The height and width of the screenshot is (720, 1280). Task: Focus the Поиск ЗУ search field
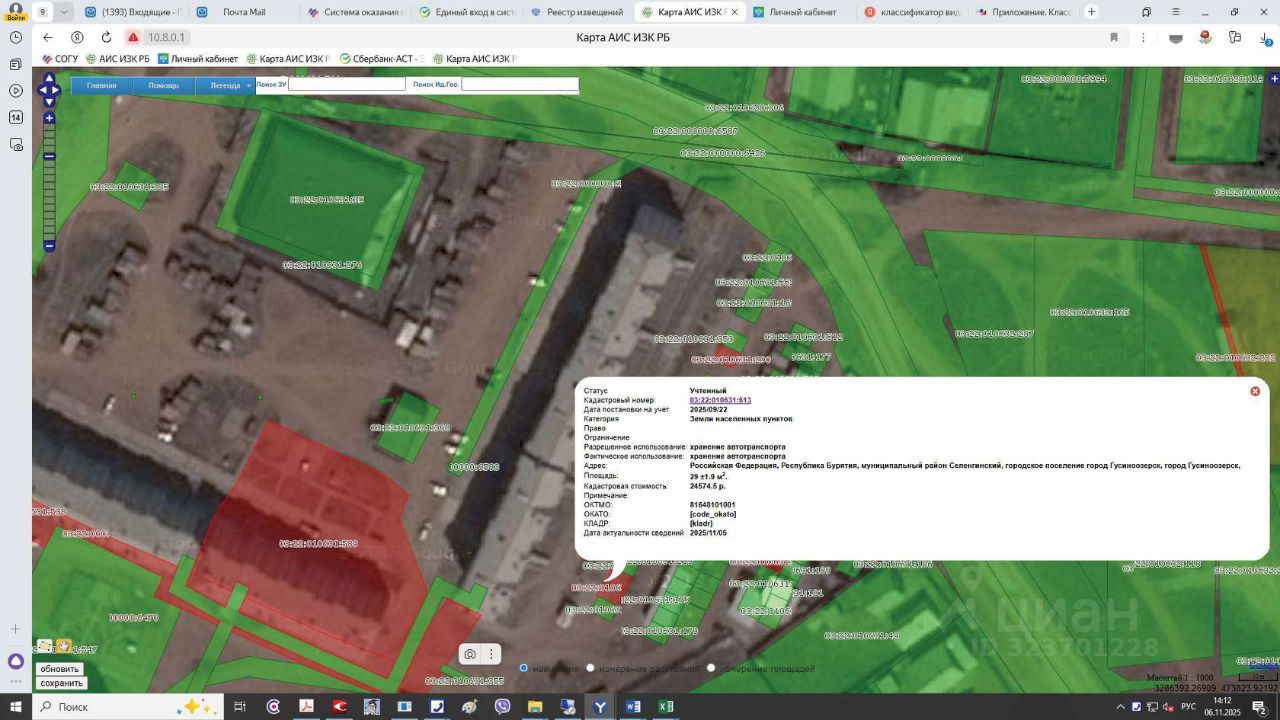click(x=346, y=85)
